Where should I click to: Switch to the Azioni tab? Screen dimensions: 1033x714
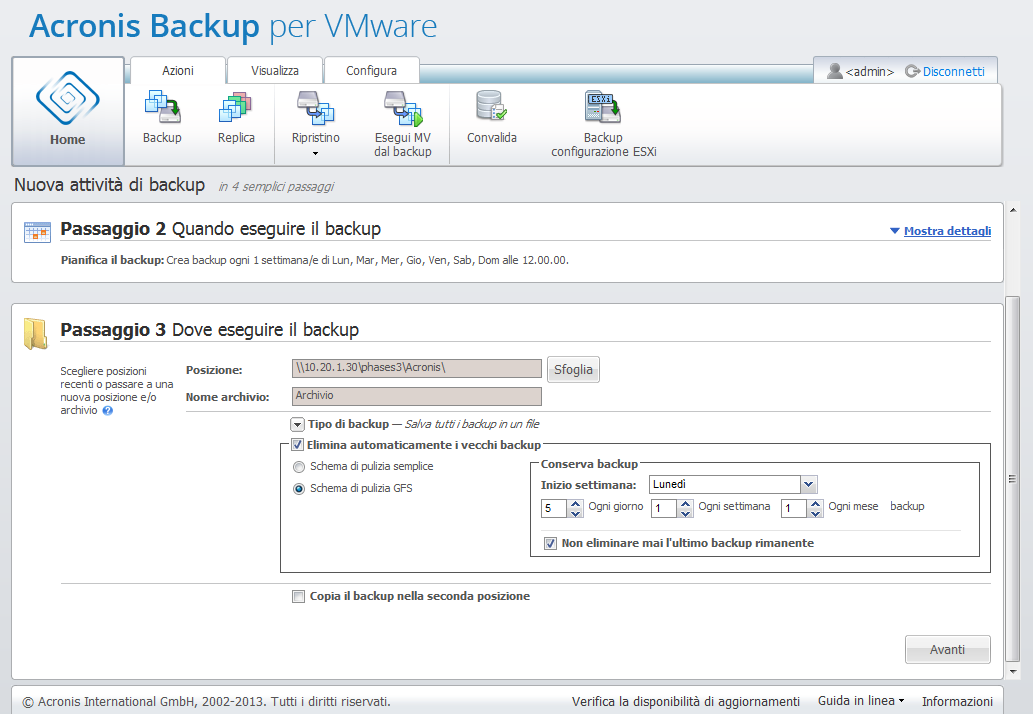(178, 70)
